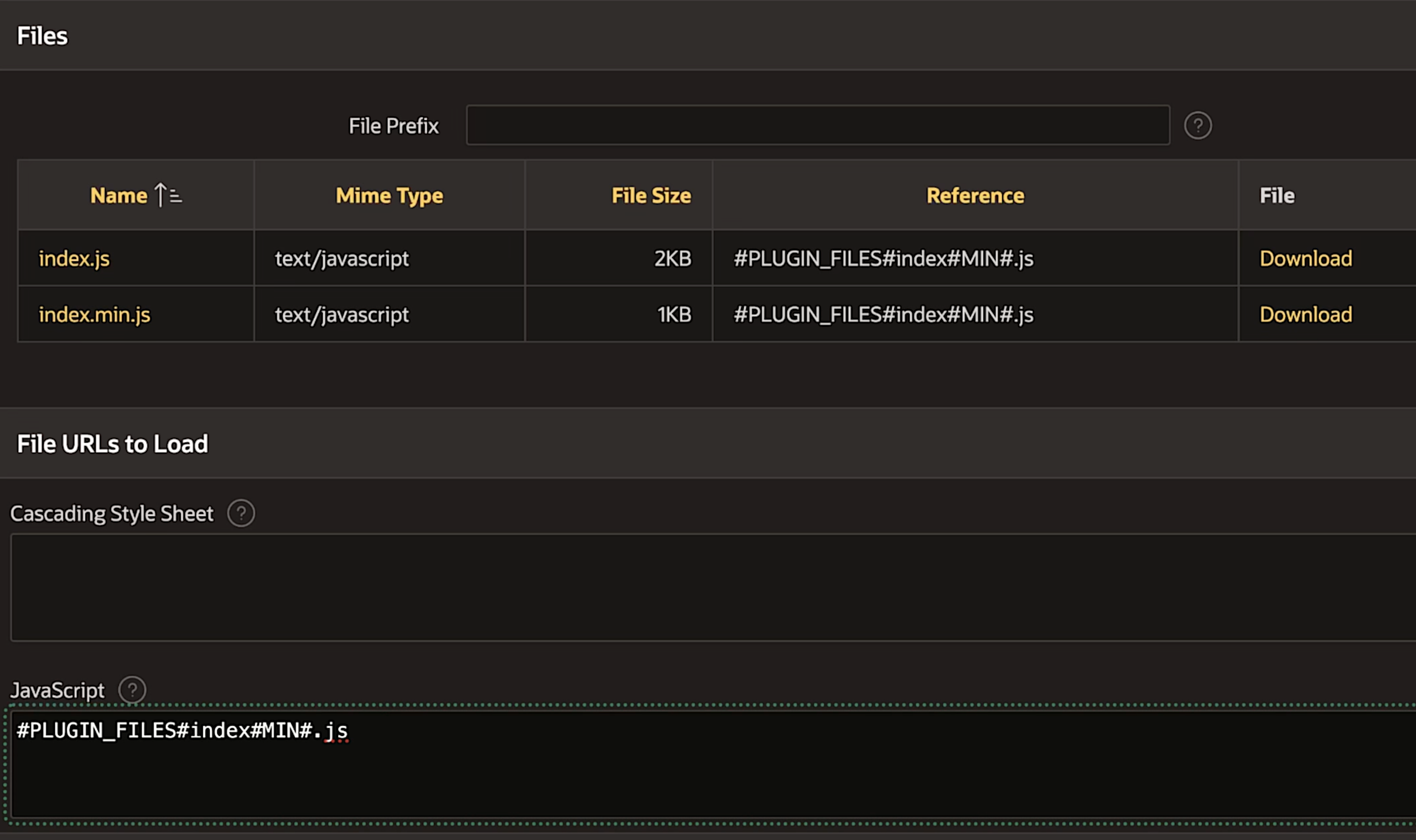
Task: Sort table by Mime Type column
Action: [x=389, y=196]
